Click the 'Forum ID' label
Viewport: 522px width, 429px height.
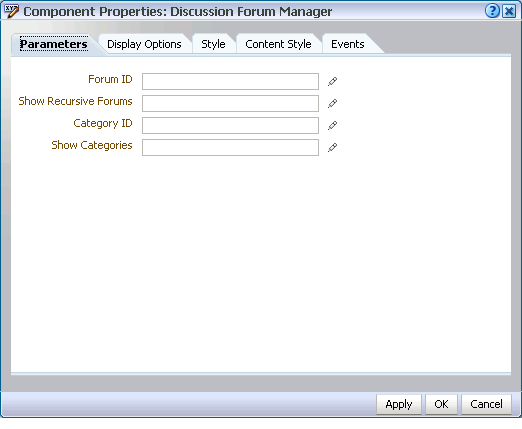tap(110, 79)
